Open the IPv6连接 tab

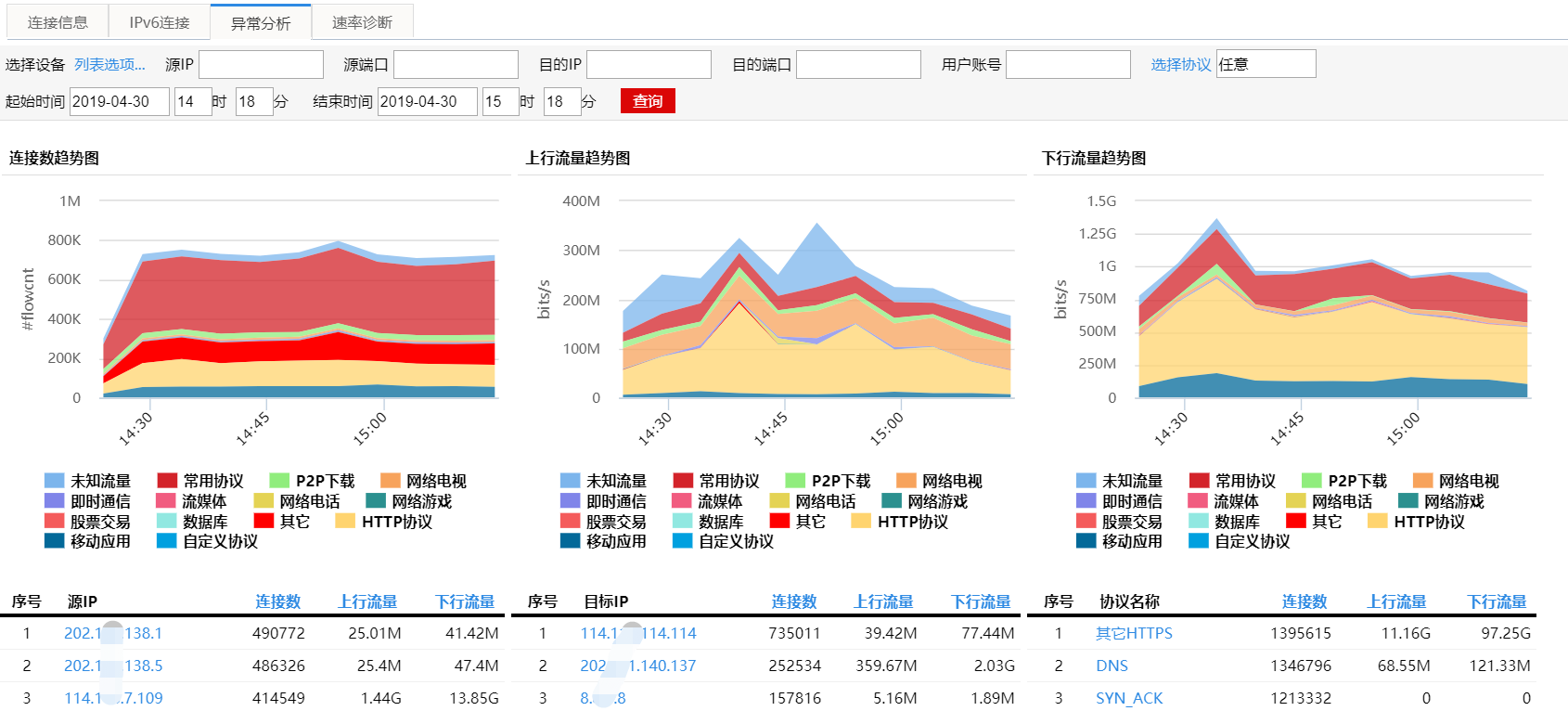click(160, 22)
